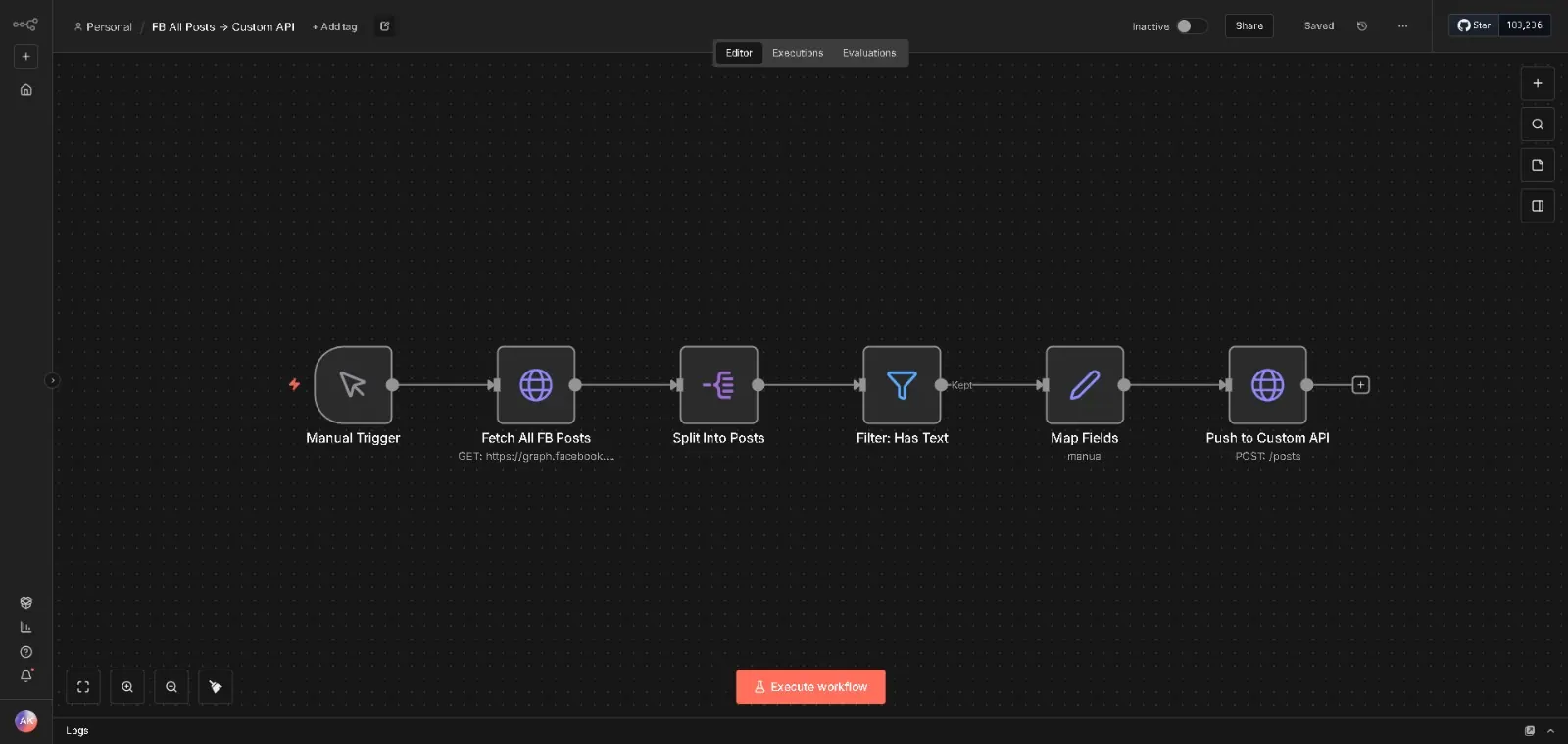The width and height of the screenshot is (1568, 744).
Task: Click the Share button
Action: click(x=1249, y=26)
